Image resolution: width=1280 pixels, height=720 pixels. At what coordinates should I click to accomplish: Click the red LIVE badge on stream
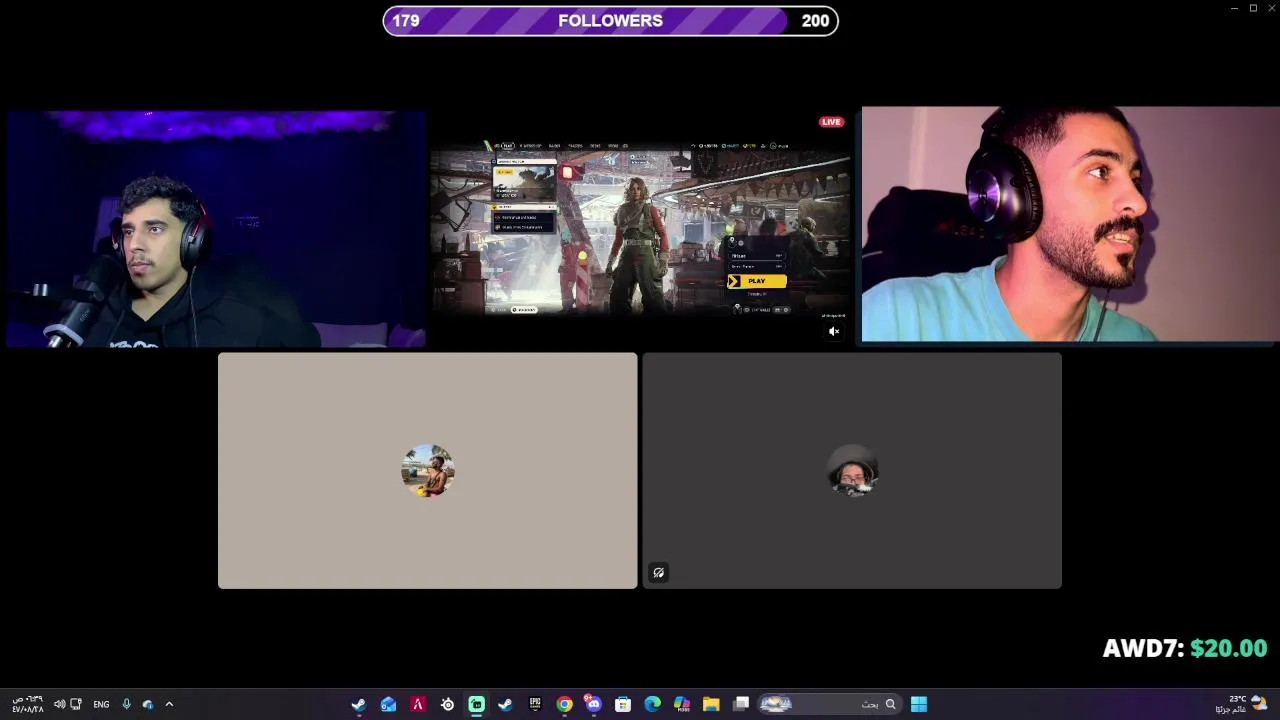point(831,122)
